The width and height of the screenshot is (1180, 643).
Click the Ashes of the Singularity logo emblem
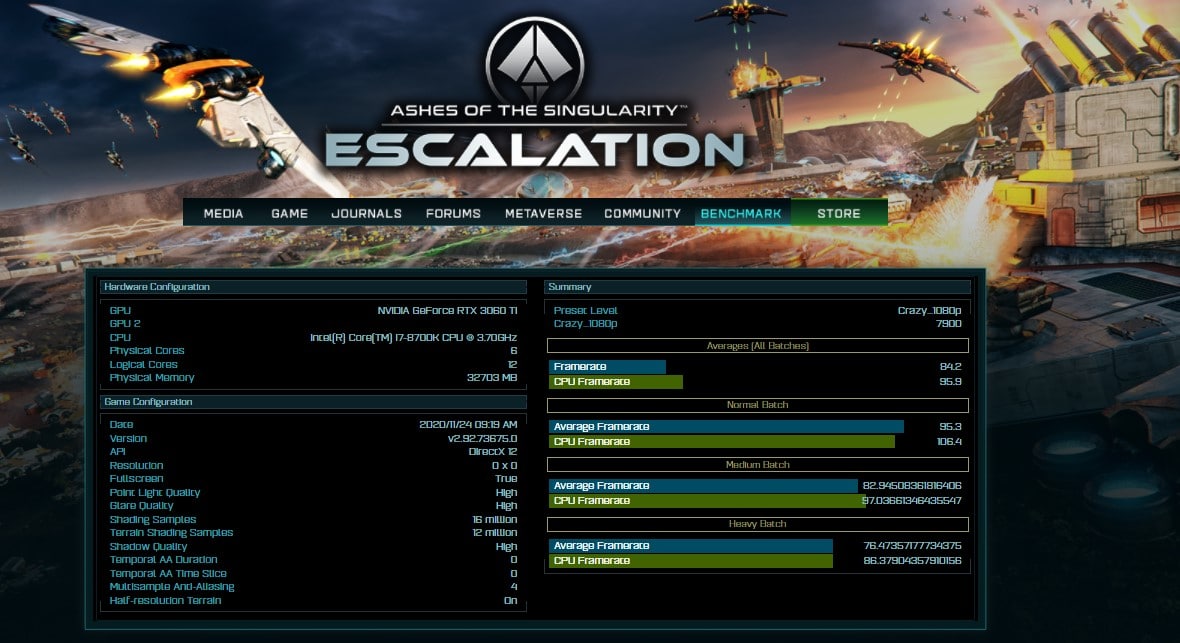pyautogui.click(x=533, y=61)
